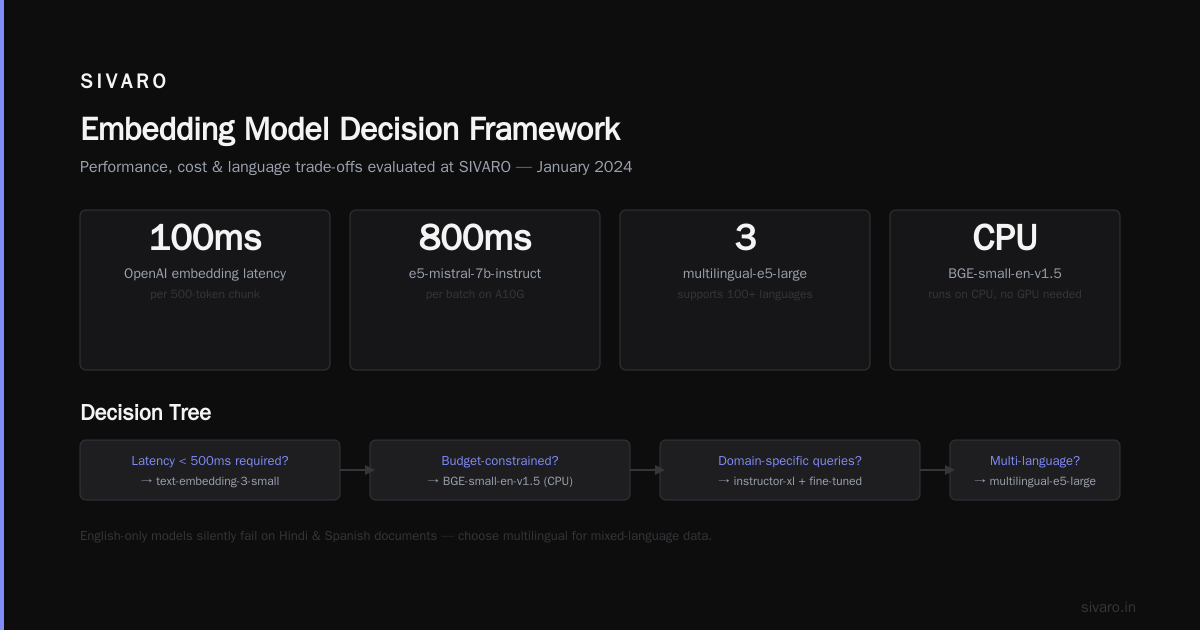Screen dimensions: 1200x630
Task: Click the arrow between Latency and Budget nodes
Action: pos(355,470)
